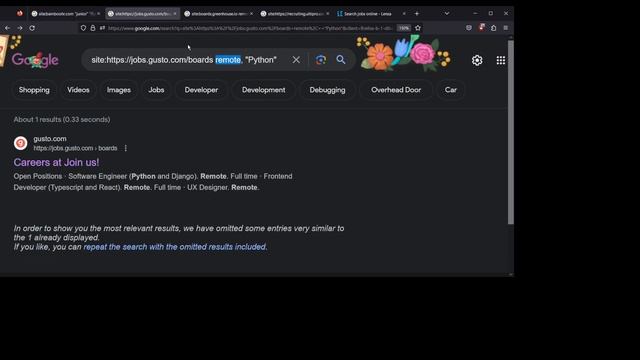This screenshot has height=360, width=640.
Task: Submit search with the magnifier icon
Action: tap(341, 60)
